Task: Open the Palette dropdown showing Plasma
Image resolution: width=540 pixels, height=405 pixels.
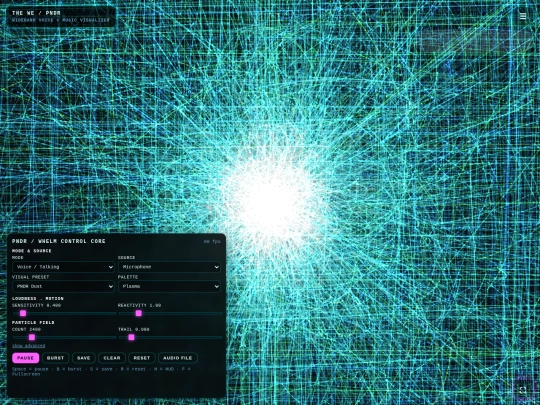Action: click(x=169, y=286)
